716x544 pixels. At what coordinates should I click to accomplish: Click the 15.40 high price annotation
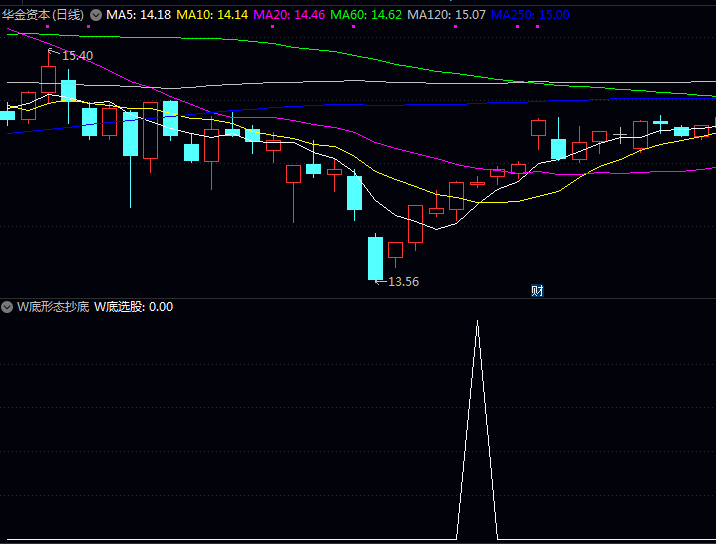pyautogui.click(x=76, y=55)
